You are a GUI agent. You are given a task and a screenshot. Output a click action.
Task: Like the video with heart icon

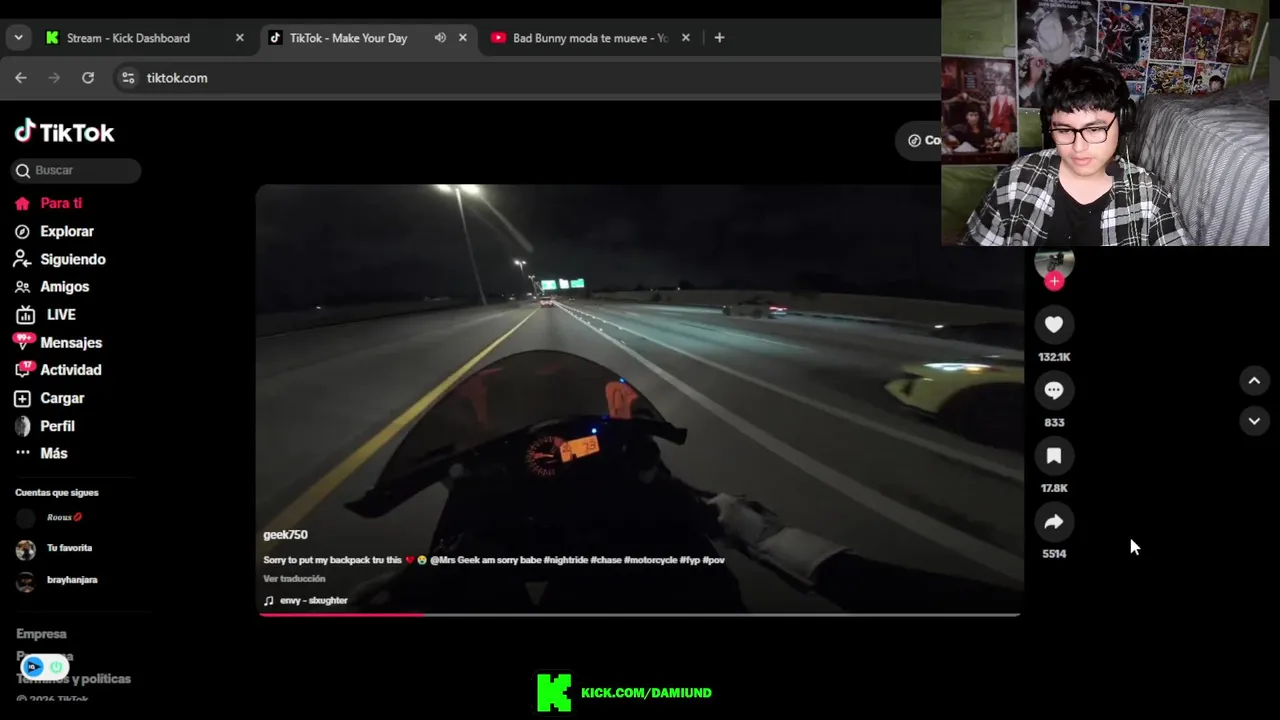point(1054,324)
